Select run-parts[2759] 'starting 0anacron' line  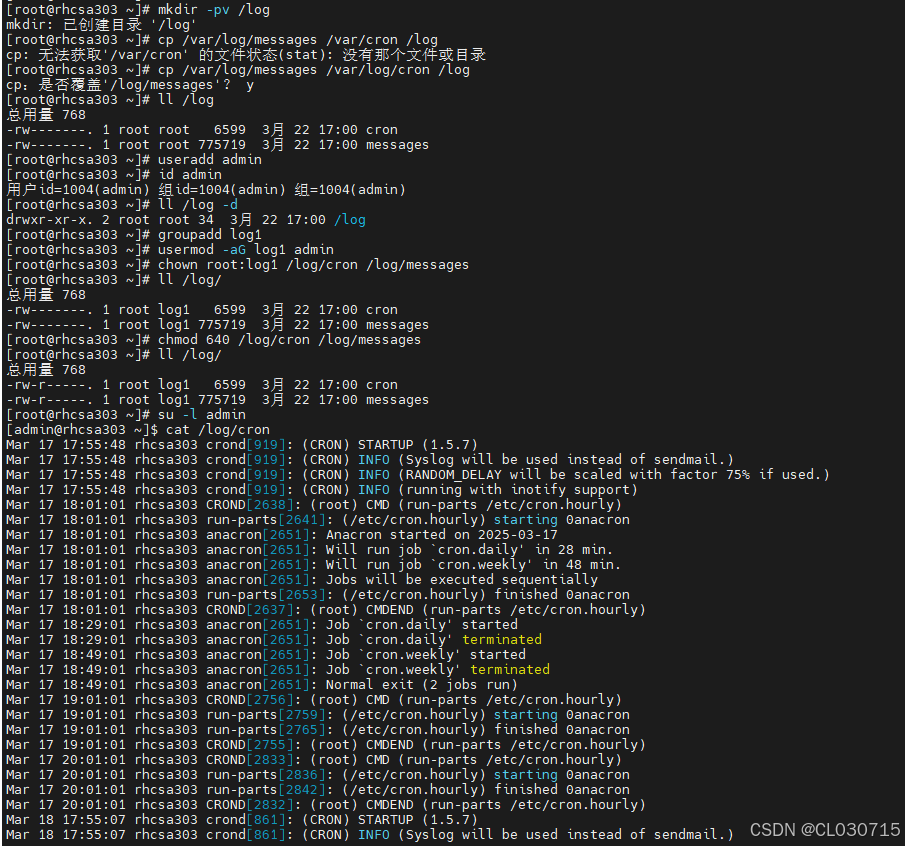[318, 715]
